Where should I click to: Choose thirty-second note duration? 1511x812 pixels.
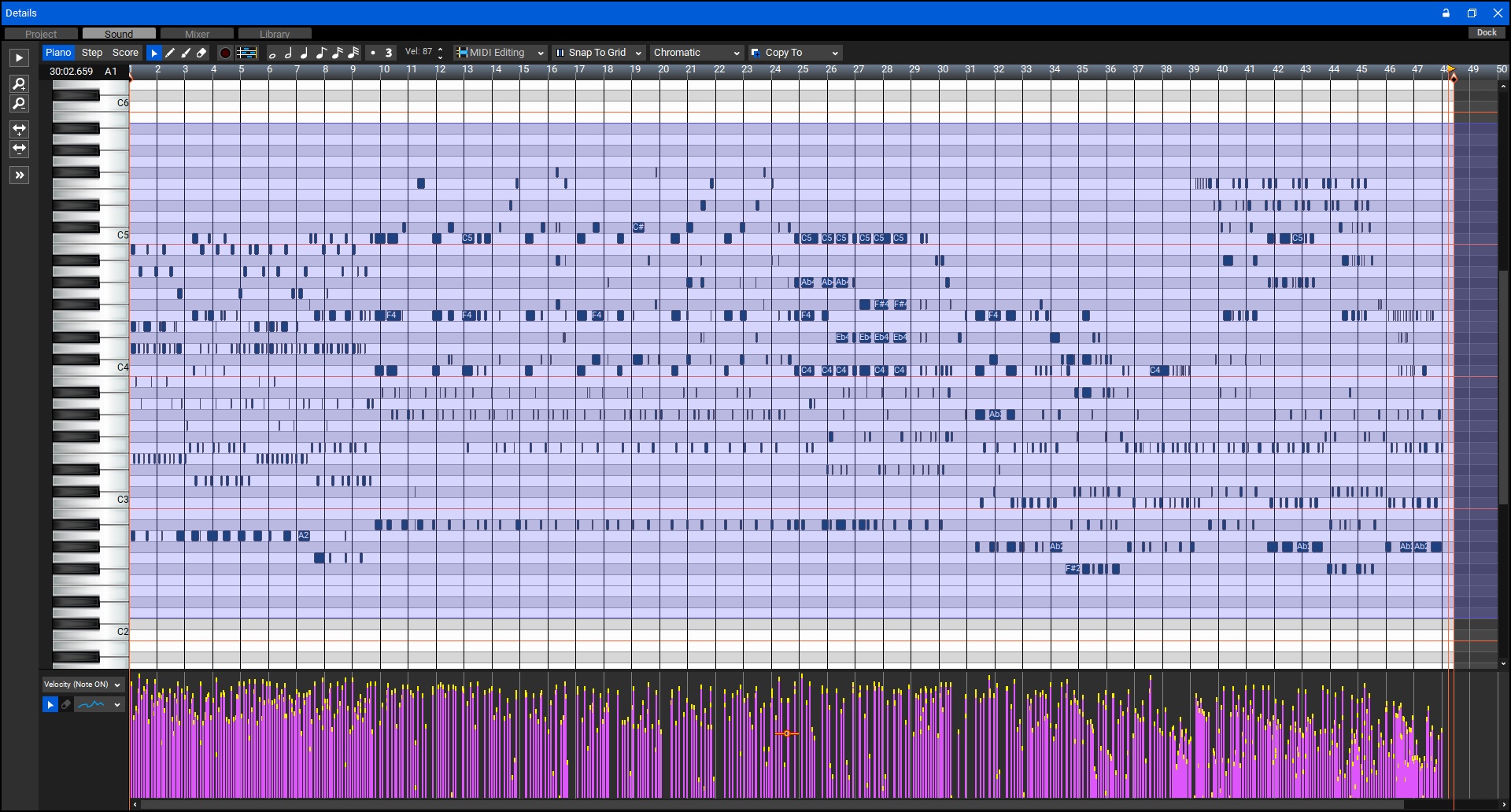coord(353,53)
